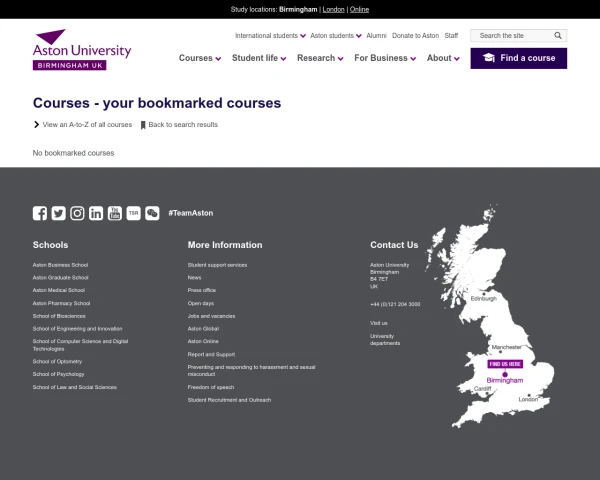Open Preventing harassment and sexual misconduct link
Image resolution: width=600 pixels, height=480 pixels.
pos(251,371)
